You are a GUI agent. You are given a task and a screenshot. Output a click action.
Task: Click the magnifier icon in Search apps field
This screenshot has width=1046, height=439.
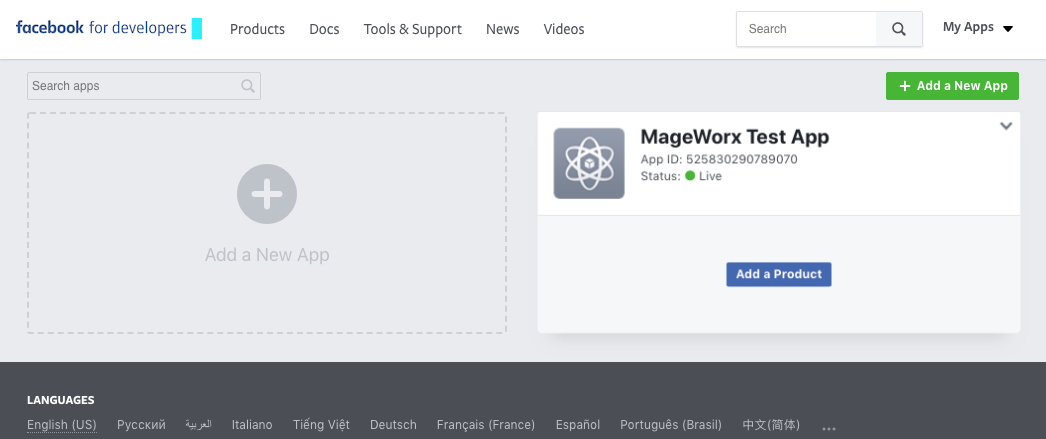coord(247,86)
